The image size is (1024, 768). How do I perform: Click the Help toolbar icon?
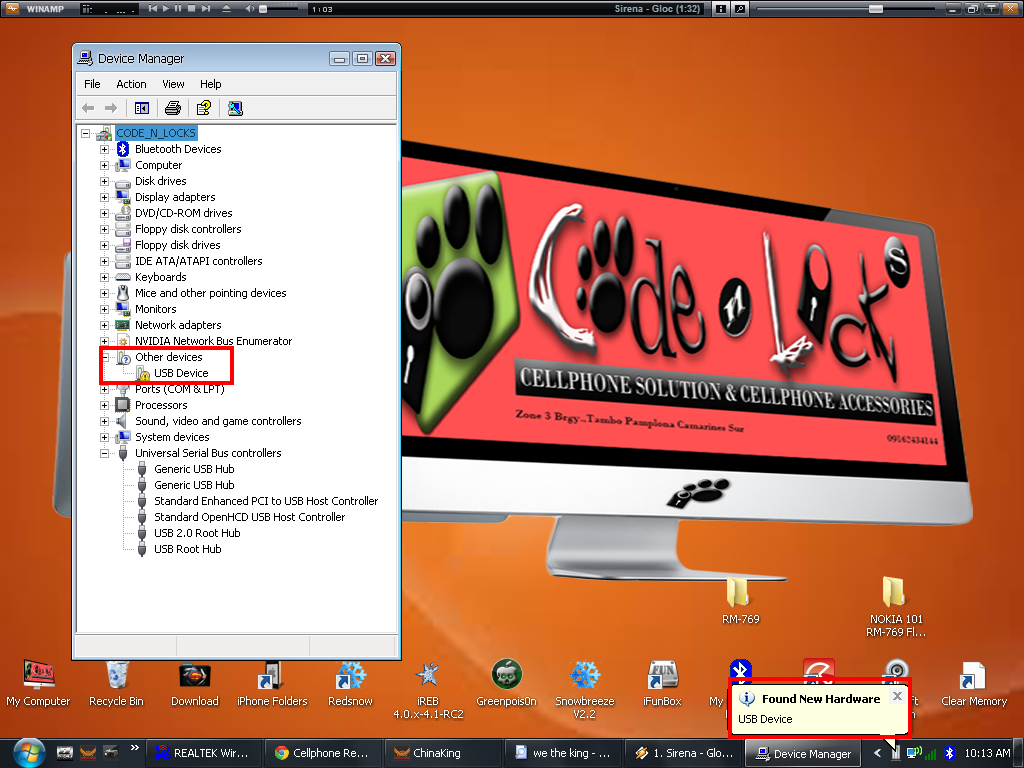pyautogui.click(x=204, y=108)
